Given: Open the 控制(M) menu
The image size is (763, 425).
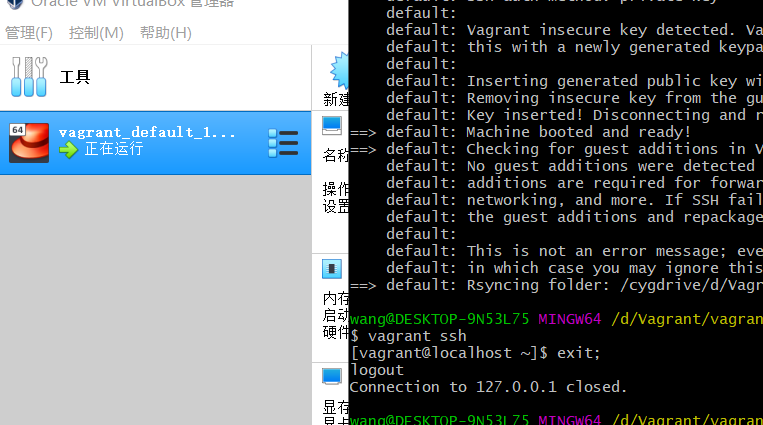Looking at the screenshot, I should pyautogui.click(x=96, y=33).
